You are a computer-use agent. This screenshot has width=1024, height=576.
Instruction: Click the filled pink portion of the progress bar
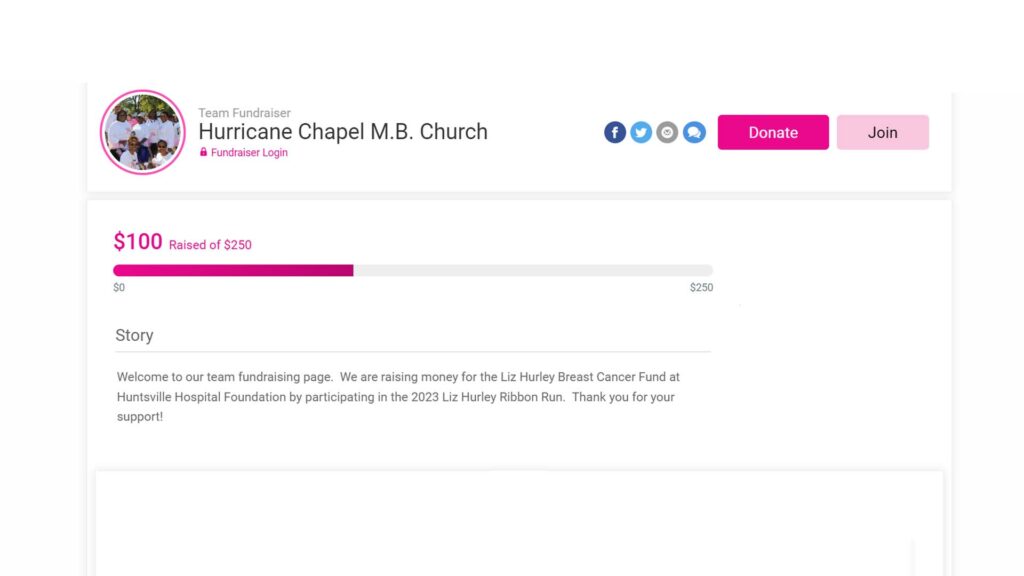click(x=233, y=270)
